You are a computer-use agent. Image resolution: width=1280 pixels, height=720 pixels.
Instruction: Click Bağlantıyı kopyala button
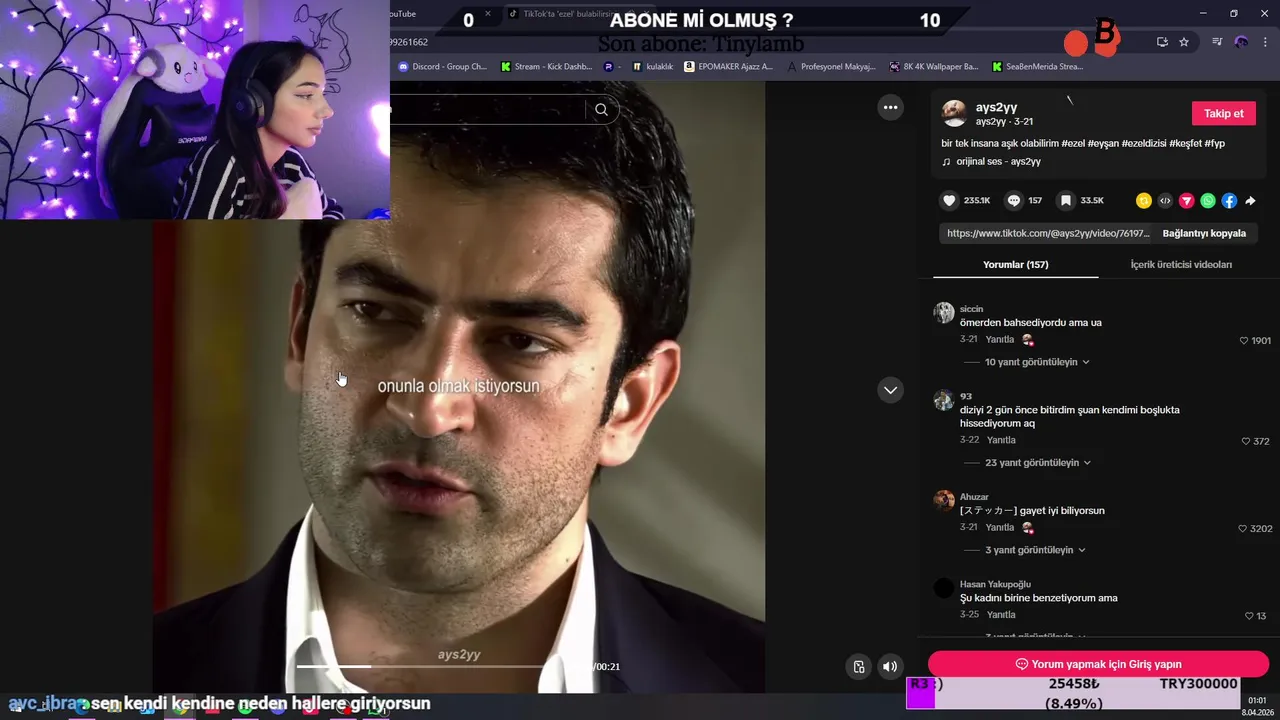1204,233
